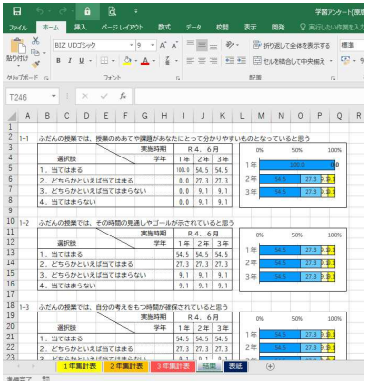Switch to the Page Layout ribbon tab
The image size is (367, 385).
(122, 27)
